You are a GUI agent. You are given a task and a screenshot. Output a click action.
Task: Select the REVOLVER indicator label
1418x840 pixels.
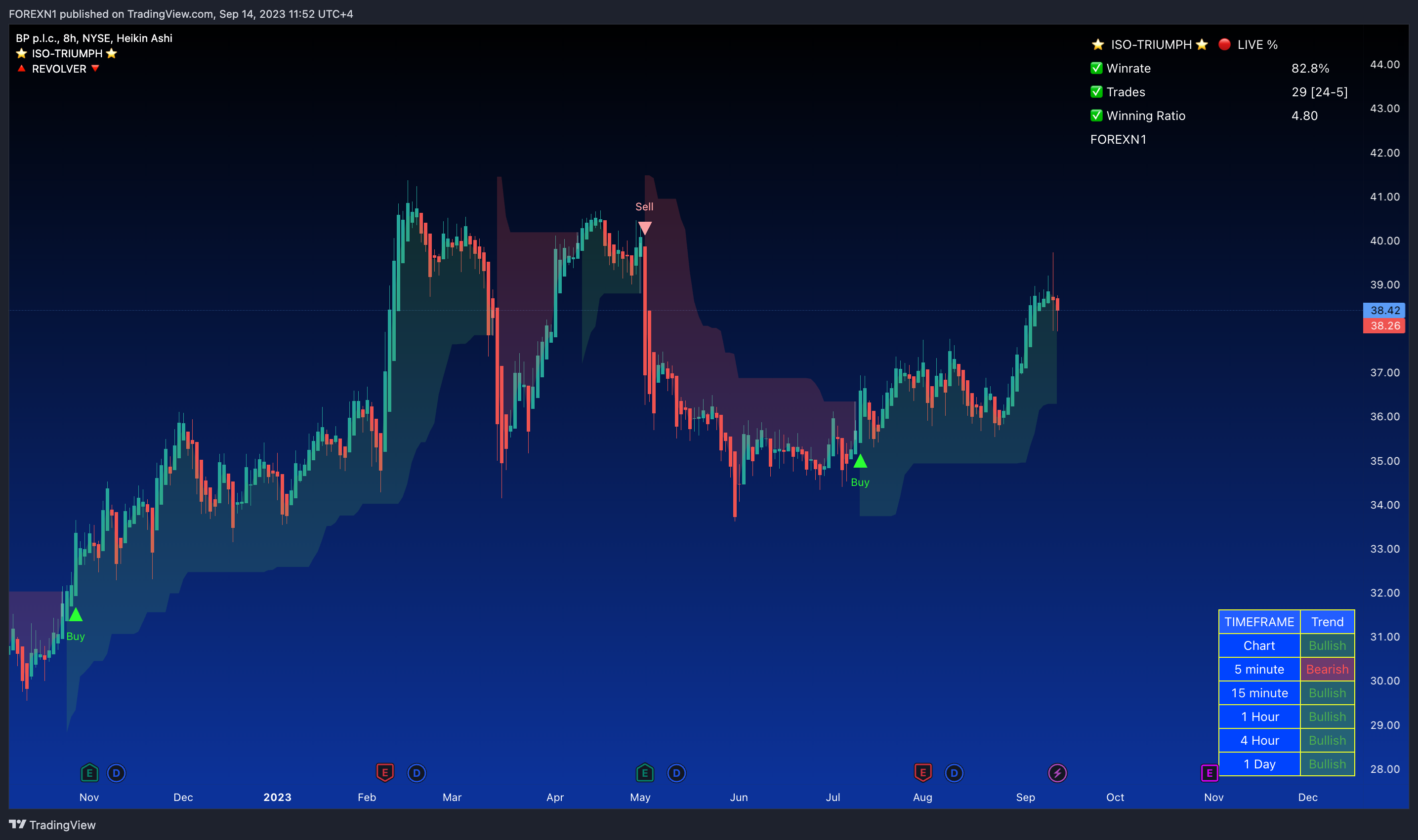pos(59,69)
